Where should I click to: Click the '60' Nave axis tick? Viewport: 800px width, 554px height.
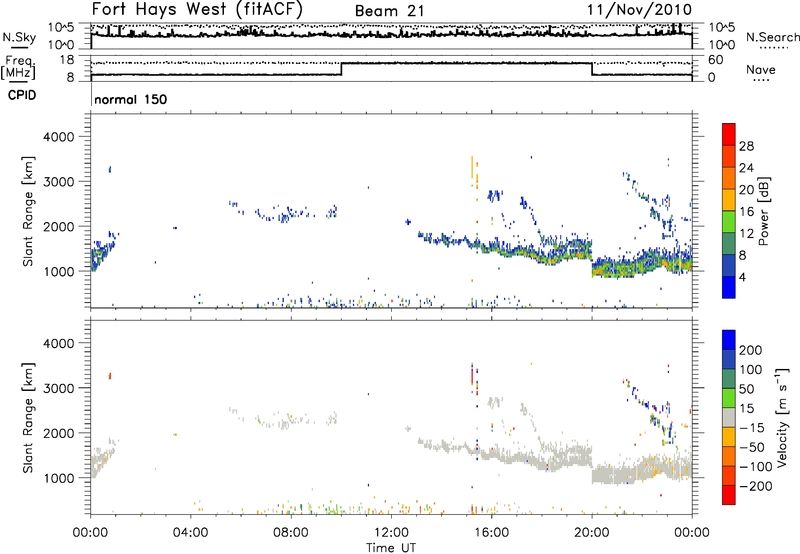tap(715, 60)
